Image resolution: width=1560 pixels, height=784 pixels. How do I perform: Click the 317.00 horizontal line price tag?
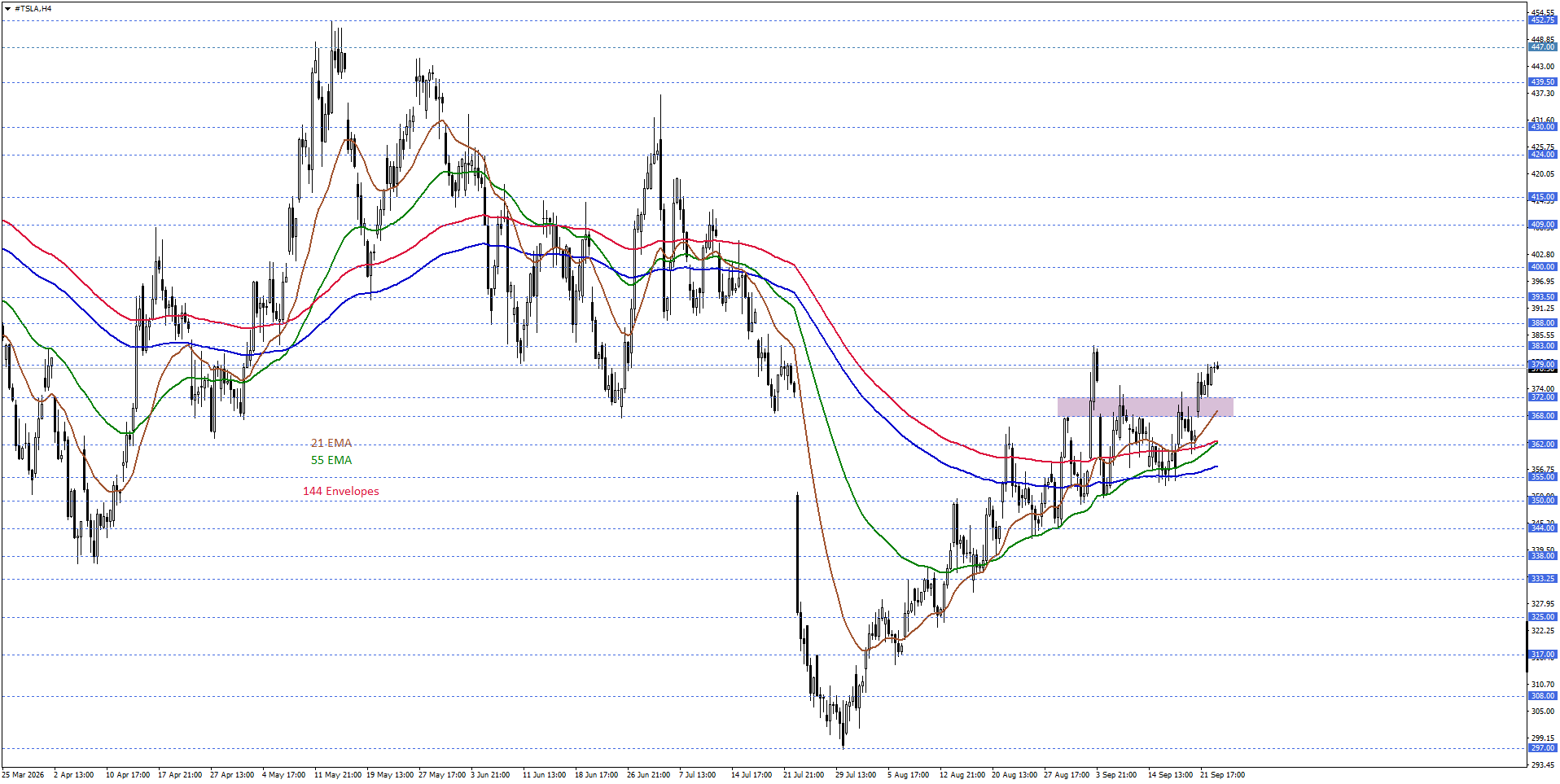[x=1543, y=655]
